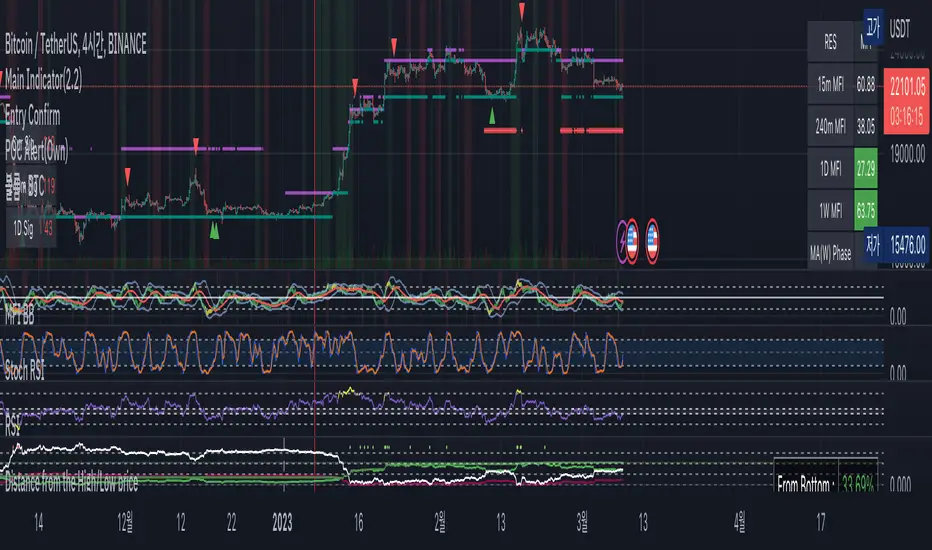The image size is (932, 550).
Task: Click the red down-arrow marker at chart peak
Action: [x=522, y=11]
